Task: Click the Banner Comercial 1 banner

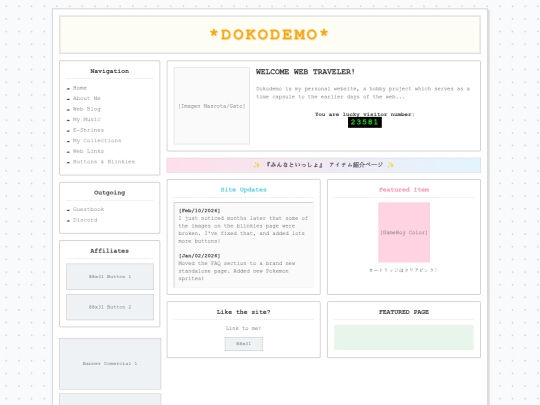Action: tap(110, 364)
